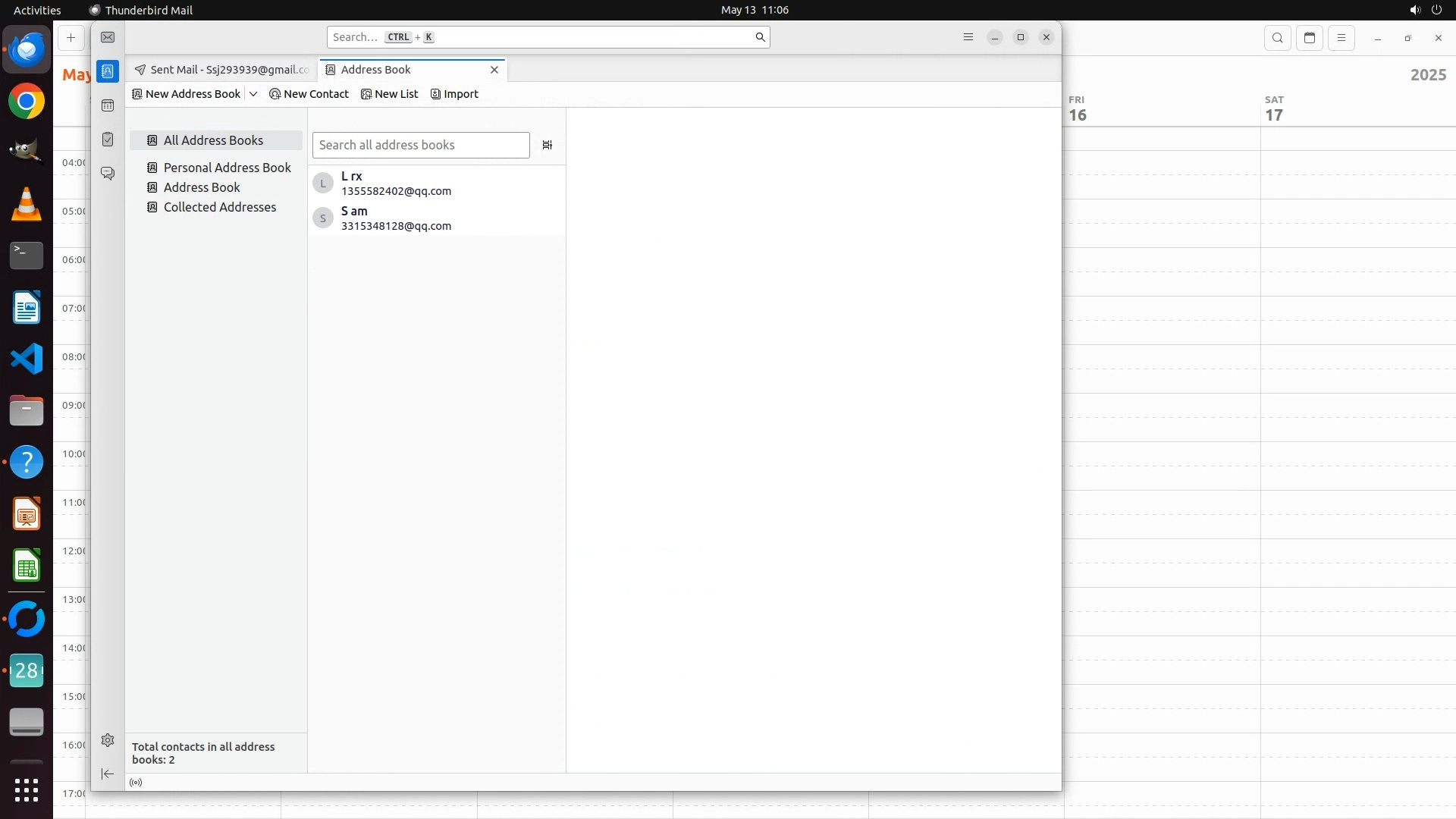
Task: Select Personal Address Book
Action: point(227,168)
